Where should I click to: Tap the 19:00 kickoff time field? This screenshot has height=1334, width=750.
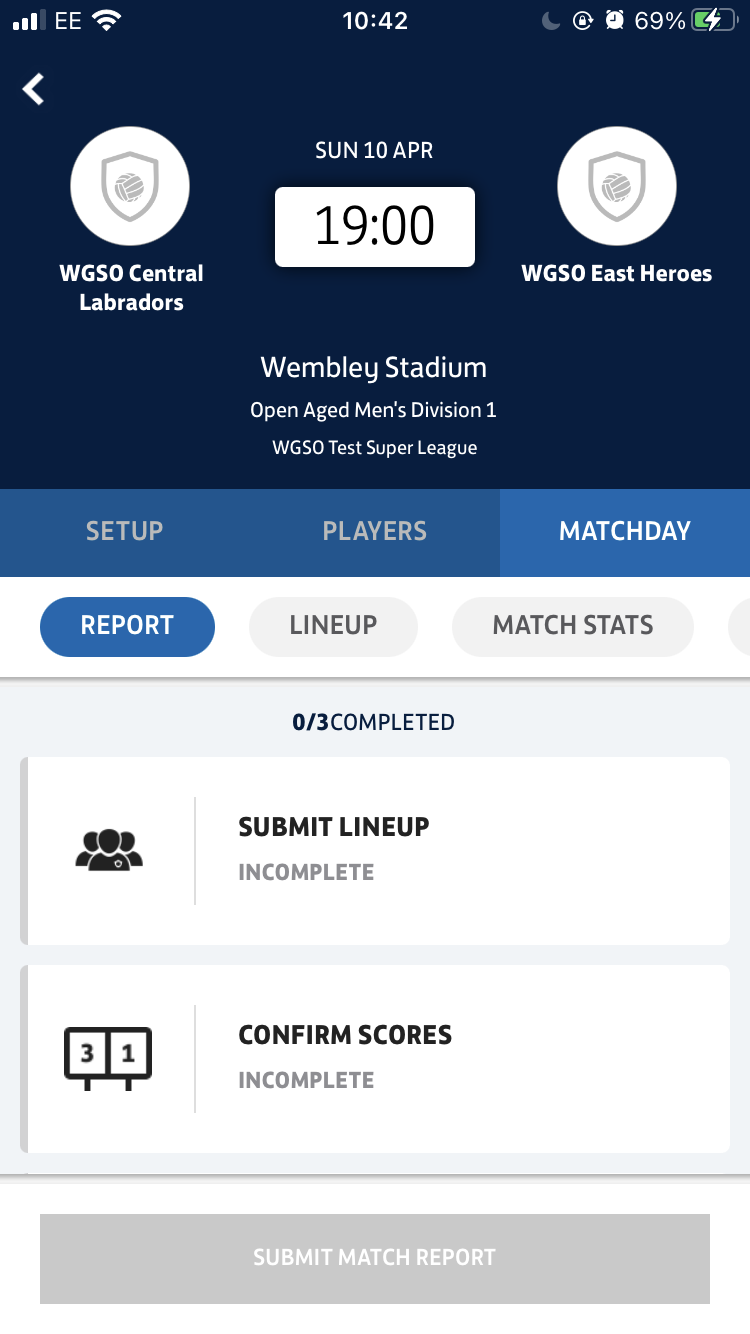pyautogui.click(x=374, y=227)
